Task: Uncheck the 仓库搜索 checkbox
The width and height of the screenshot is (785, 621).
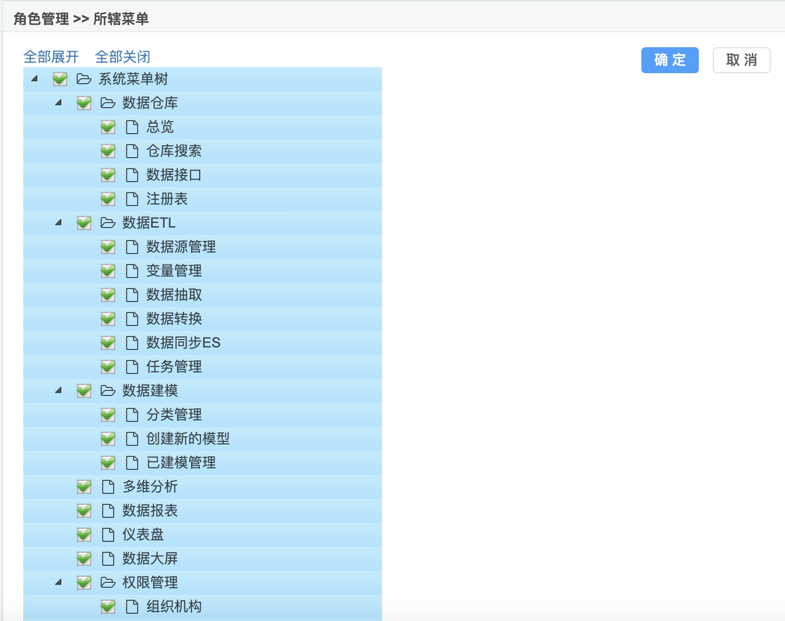Action: (108, 151)
